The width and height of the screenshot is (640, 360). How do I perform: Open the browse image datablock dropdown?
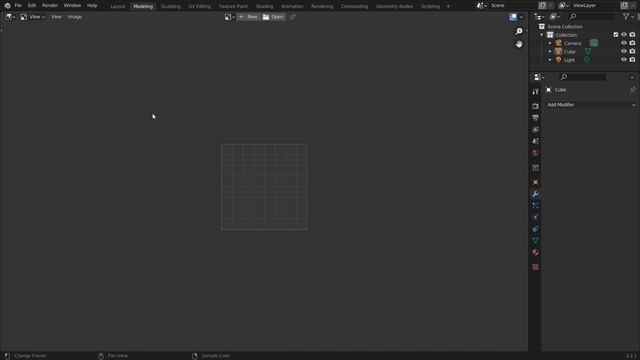click(x=230, y=17)
